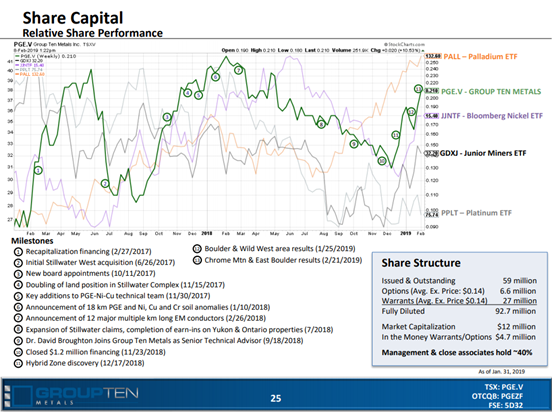
Task: Select the '6.6 million' options value
Action: pyautogui.click(x=518, y=291)
